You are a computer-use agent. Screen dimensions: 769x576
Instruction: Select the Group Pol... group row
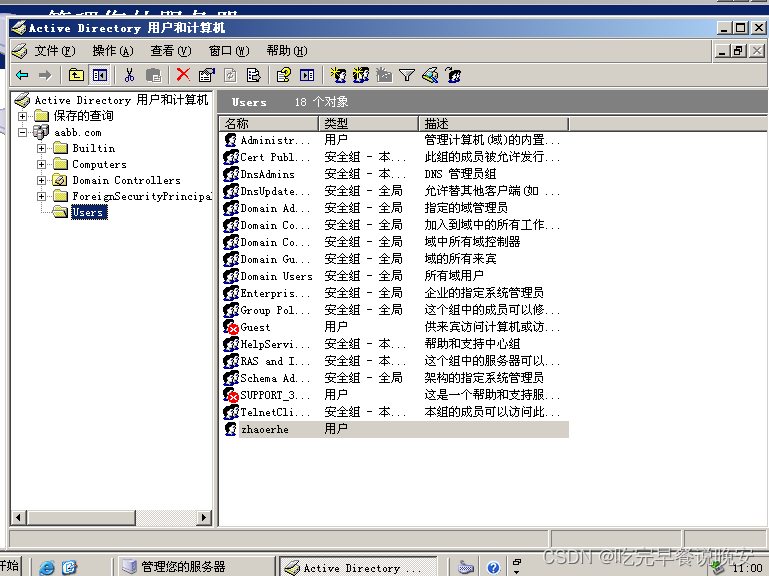(394, 310)
